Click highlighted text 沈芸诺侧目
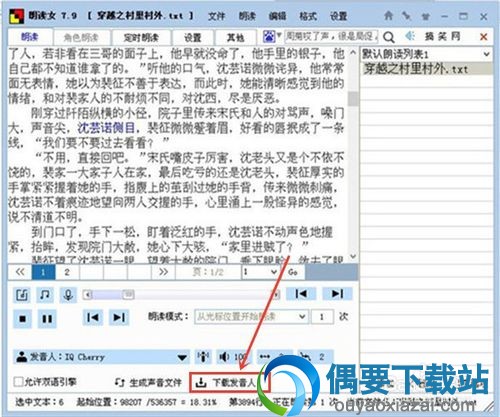Screen dimensions: 500x417 click(x=107, y=128)
